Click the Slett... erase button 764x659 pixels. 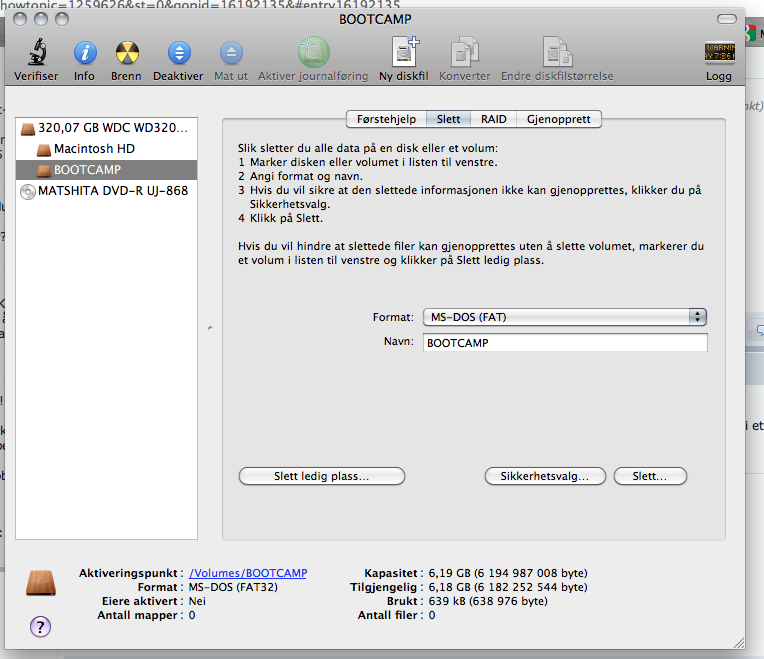click(x=650, y=476)
